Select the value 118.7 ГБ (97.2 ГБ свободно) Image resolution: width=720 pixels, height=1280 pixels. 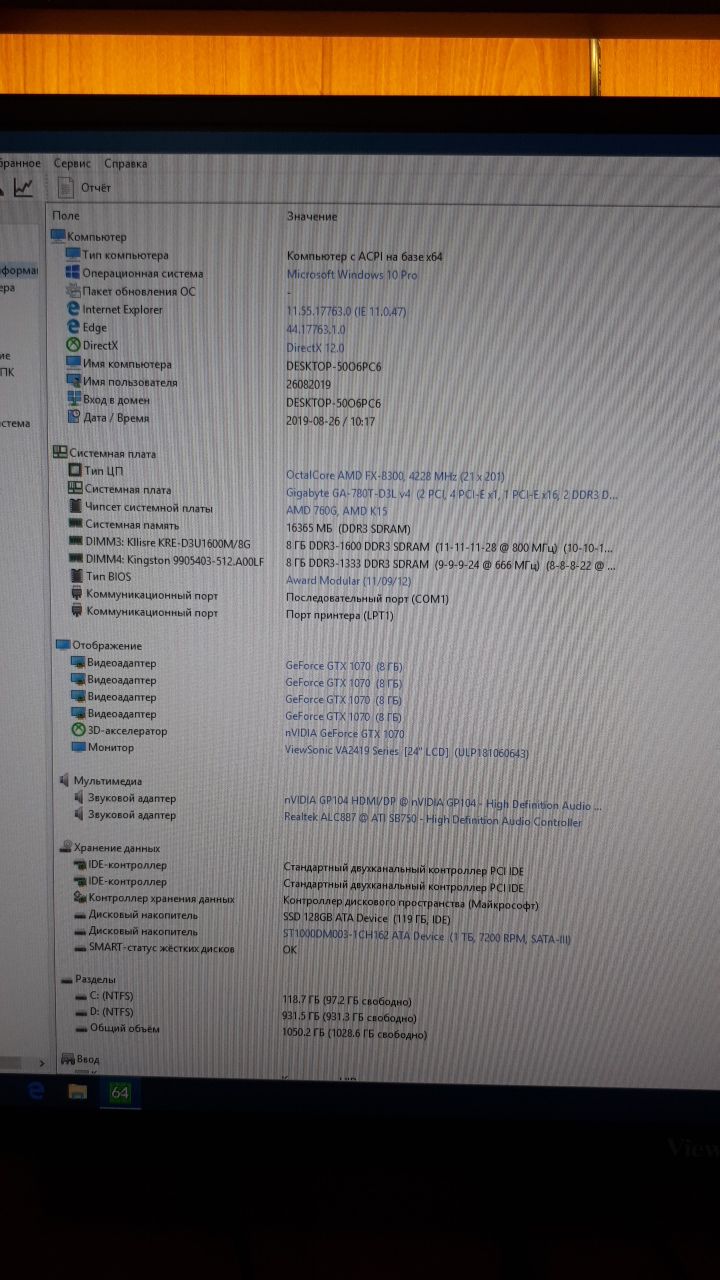tap(347, 1000)
